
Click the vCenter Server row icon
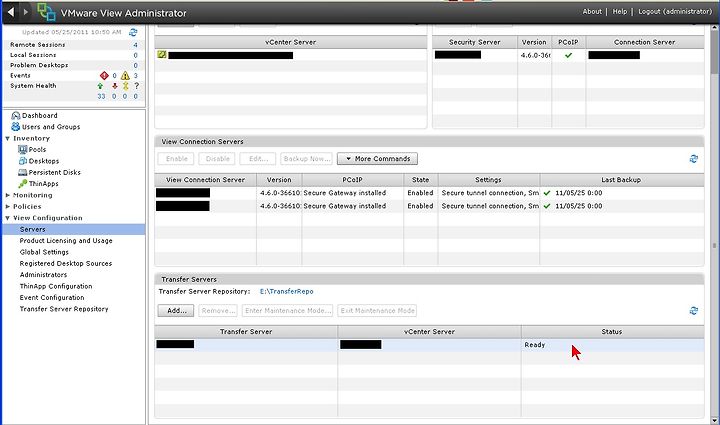coord(162,55)
